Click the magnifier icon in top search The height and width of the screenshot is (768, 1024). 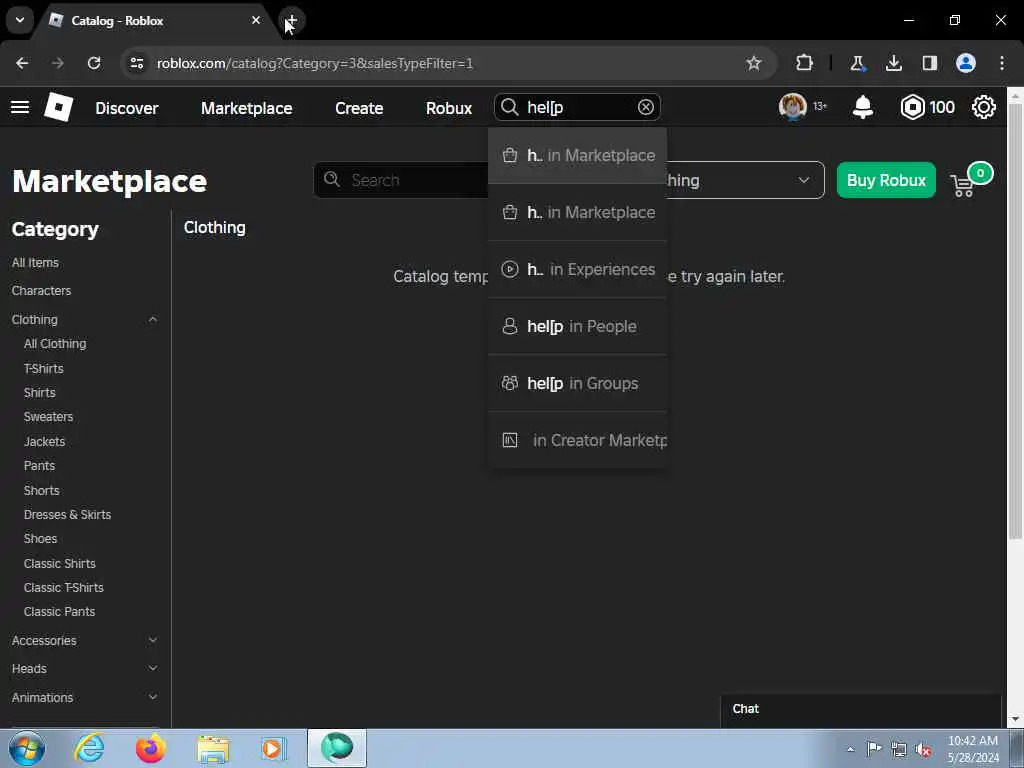coord(509,107)
